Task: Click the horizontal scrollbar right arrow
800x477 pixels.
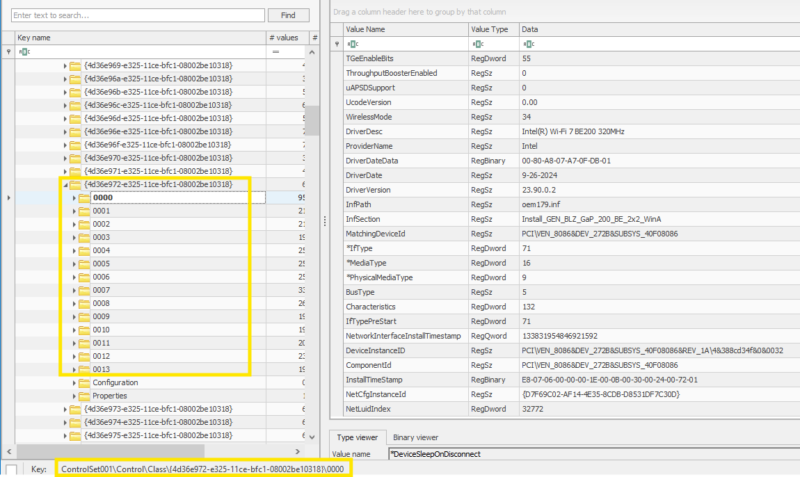Action: [297, 451]
